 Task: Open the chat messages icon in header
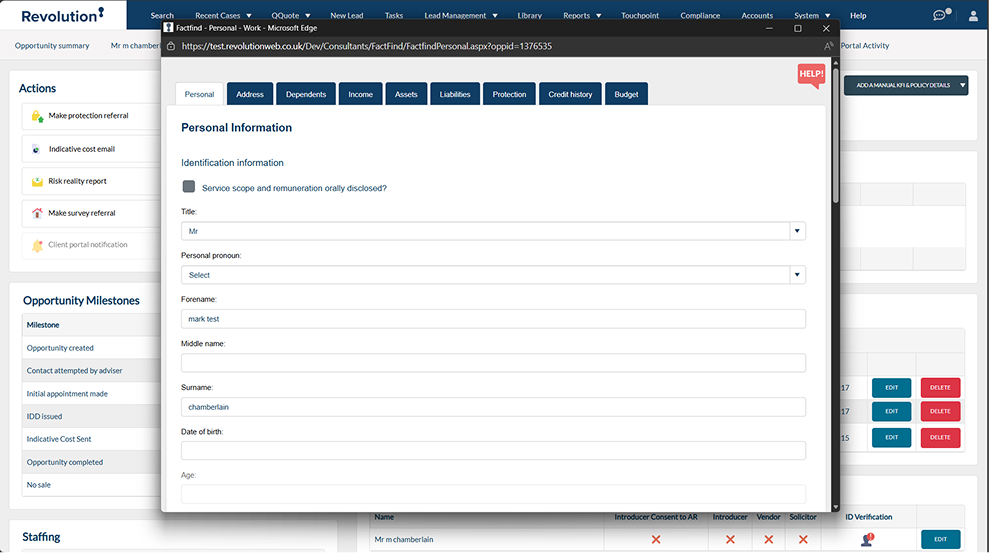(940, 15)
